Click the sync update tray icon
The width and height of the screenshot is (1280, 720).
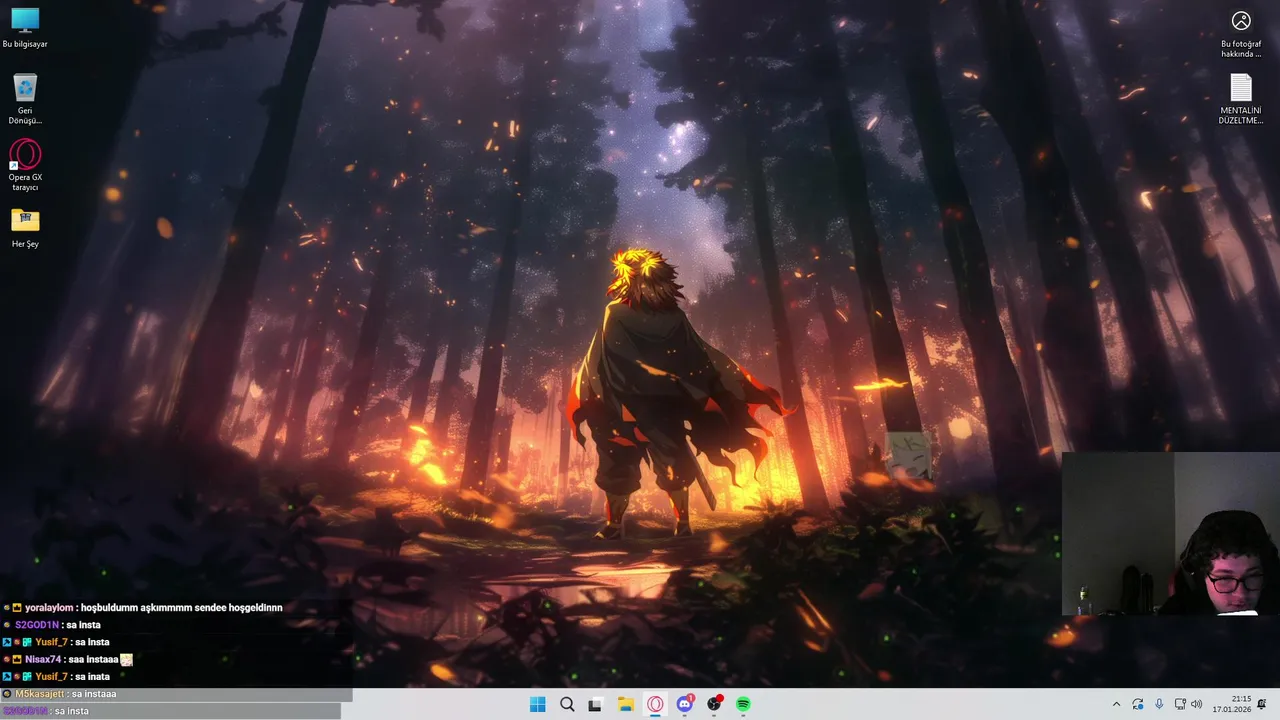pos(1137,704)
